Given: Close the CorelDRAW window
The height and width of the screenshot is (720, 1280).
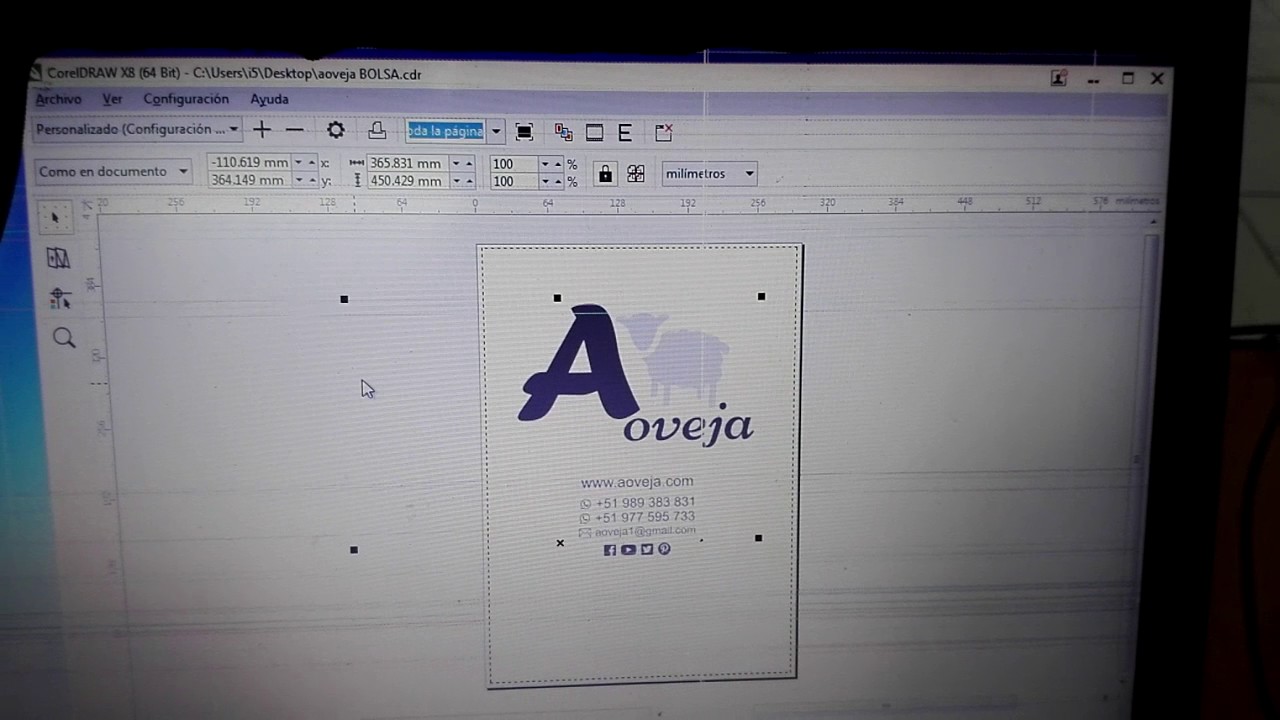Looking at the screenshot, I should point(1157,78).
